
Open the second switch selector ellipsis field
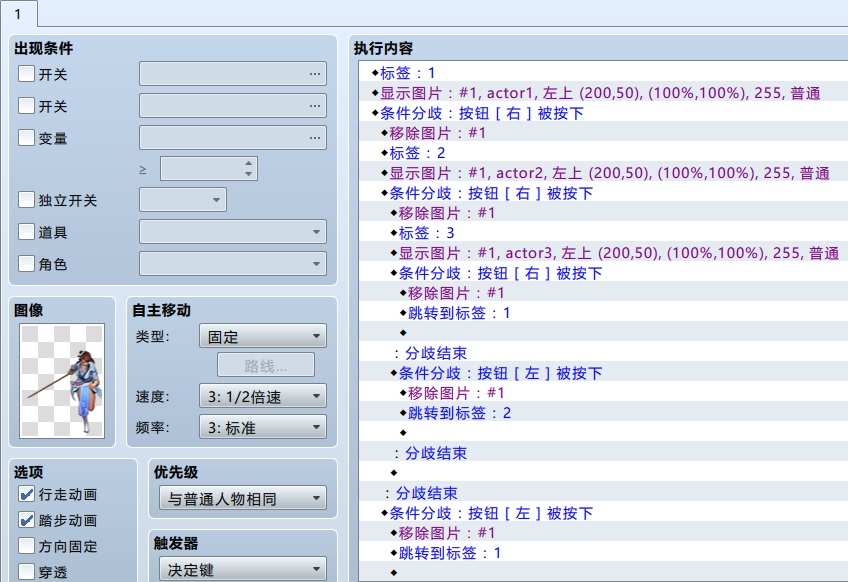(233, 105)
